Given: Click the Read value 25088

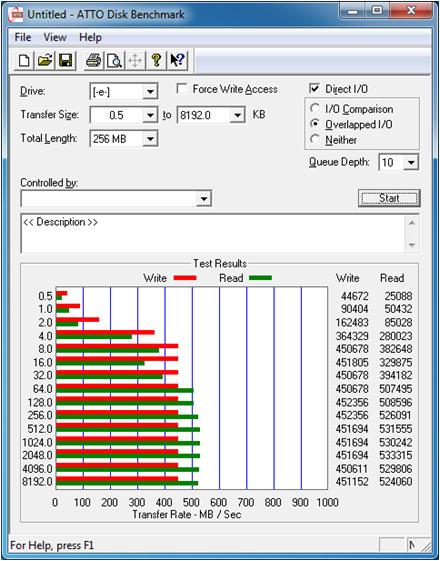Looking at the screenshot, I should 399,296.
